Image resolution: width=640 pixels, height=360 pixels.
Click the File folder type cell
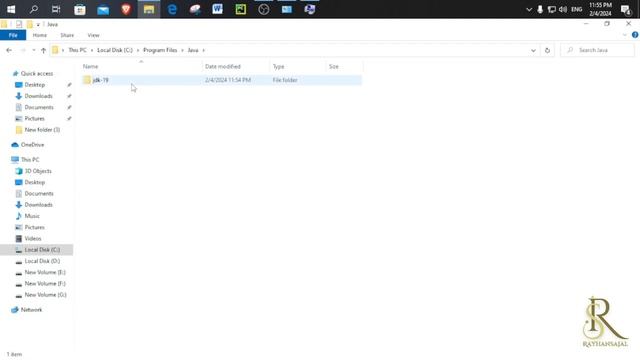click(x=285, y=80)
